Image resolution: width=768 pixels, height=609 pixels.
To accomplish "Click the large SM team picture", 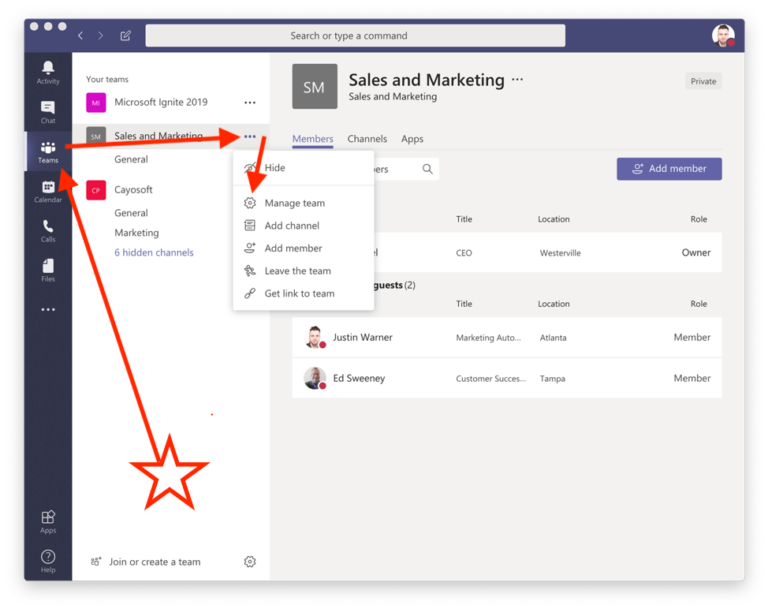I will click(x=314, y=86).
